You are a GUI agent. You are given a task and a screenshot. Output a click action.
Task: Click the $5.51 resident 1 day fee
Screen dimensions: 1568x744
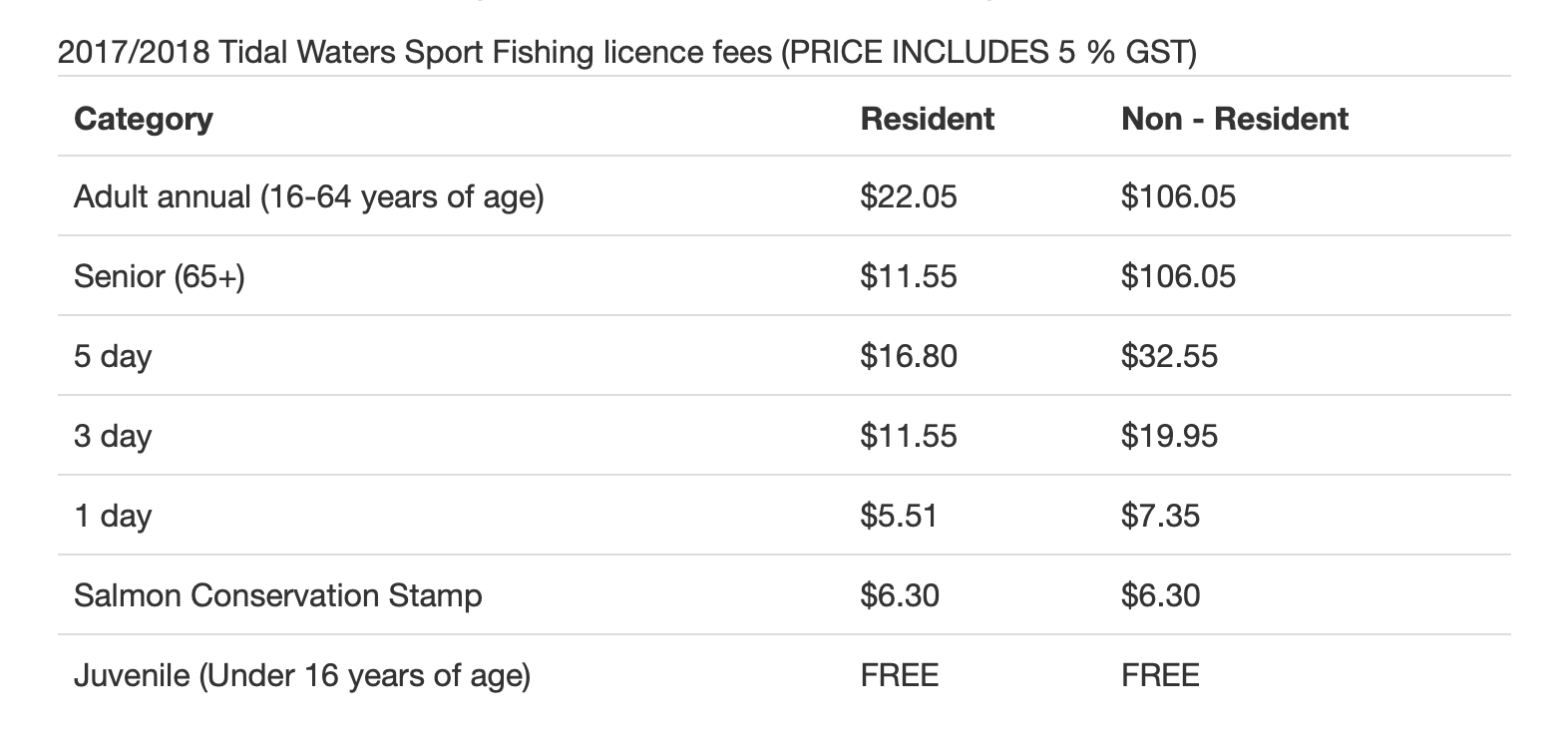[898, 516]
